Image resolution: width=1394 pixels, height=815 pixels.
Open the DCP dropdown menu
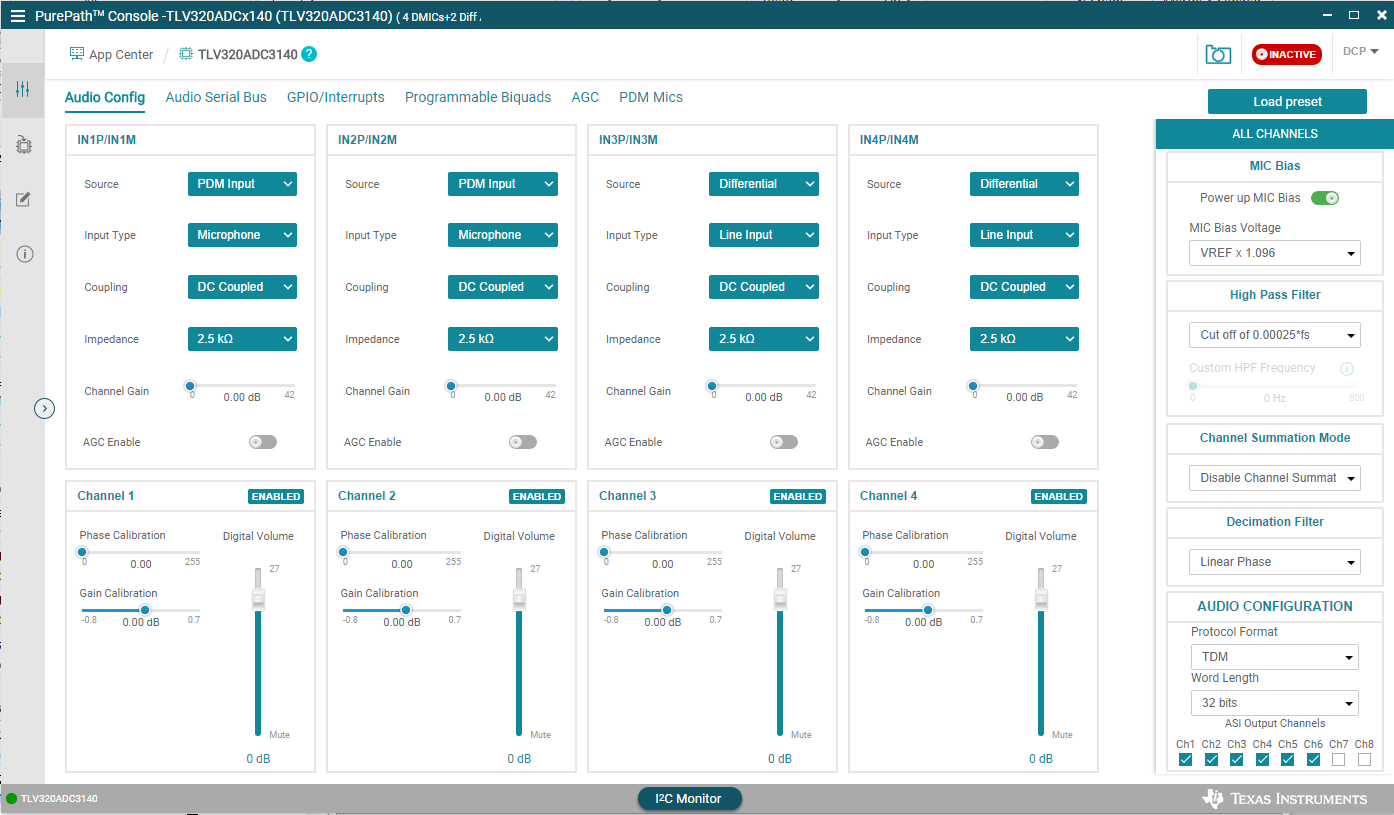tap(1360, 52)
